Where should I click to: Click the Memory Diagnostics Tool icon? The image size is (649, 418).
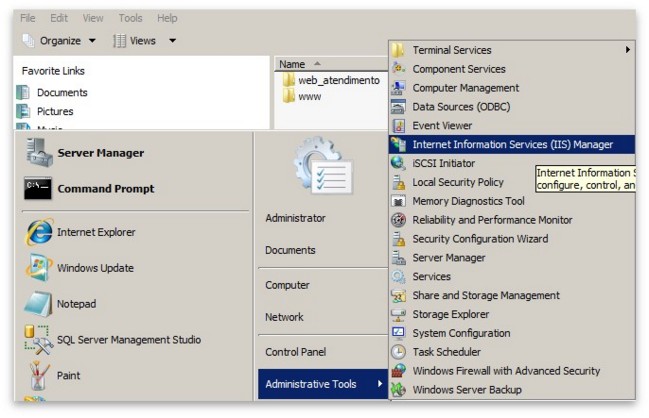tap(398, 201)
